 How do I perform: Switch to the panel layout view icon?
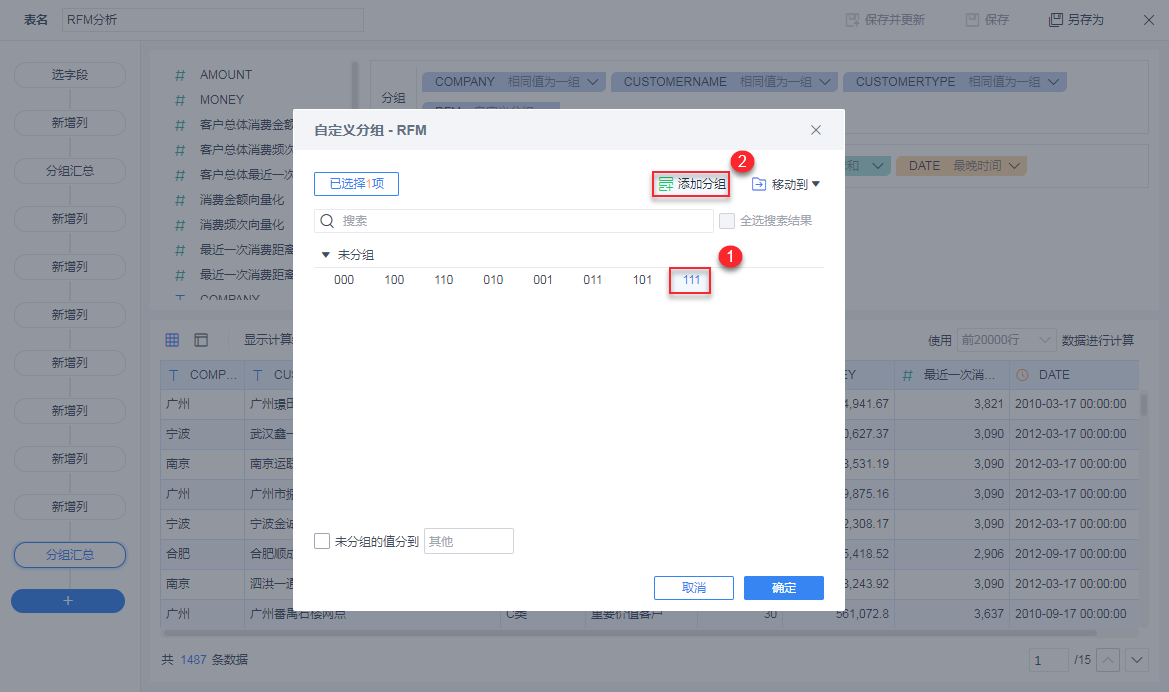(201, 340)
